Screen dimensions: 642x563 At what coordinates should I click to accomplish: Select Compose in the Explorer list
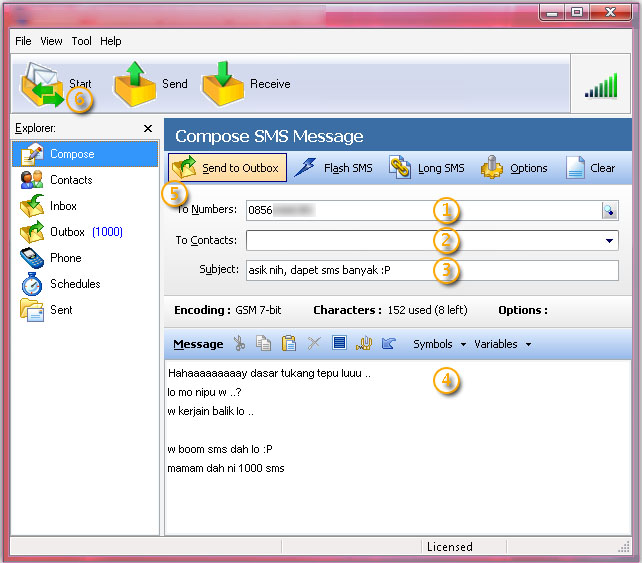(85, 154)
